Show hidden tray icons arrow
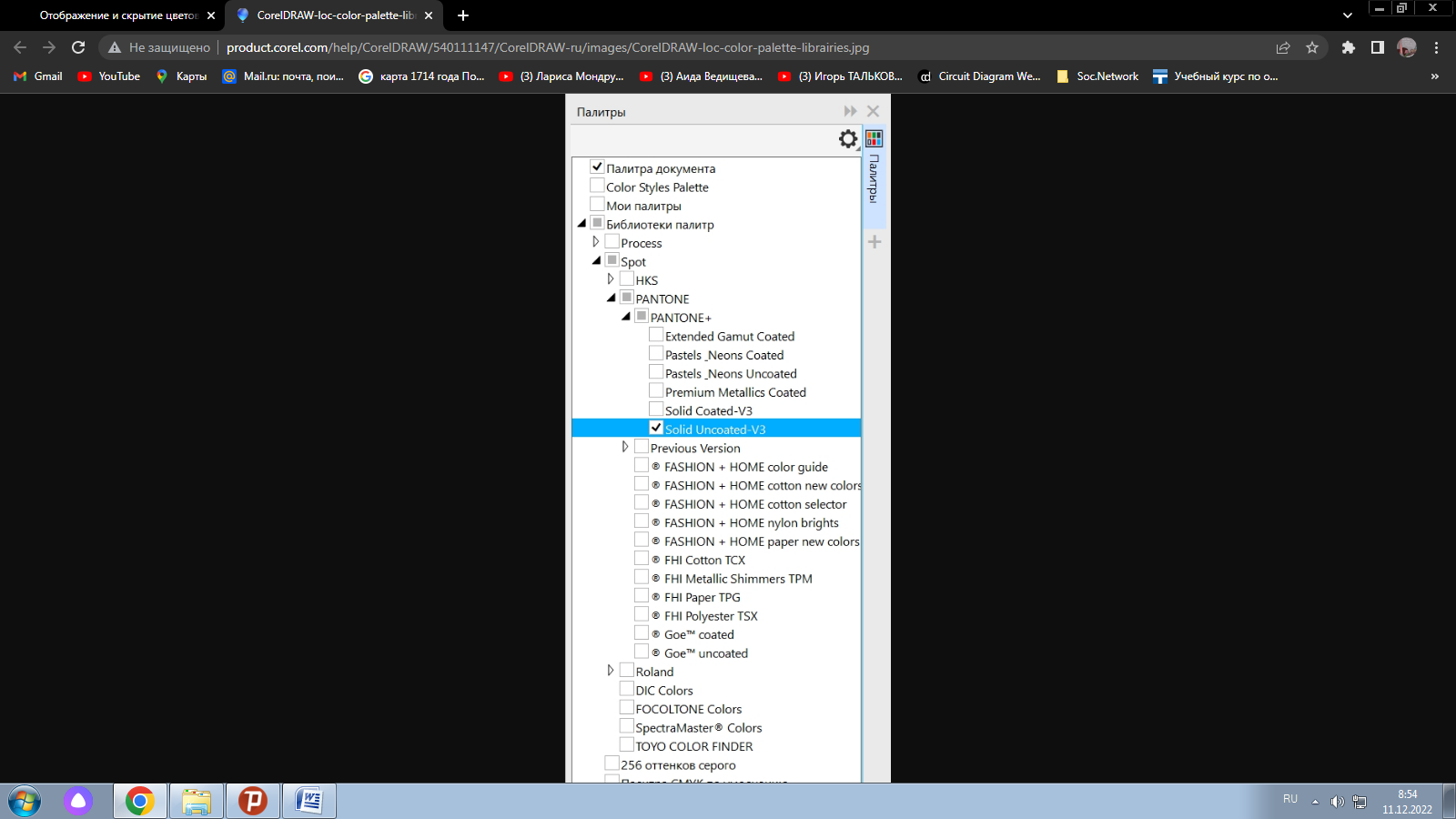Screen dimensions: 1456x819 [x=1315, y=802]
